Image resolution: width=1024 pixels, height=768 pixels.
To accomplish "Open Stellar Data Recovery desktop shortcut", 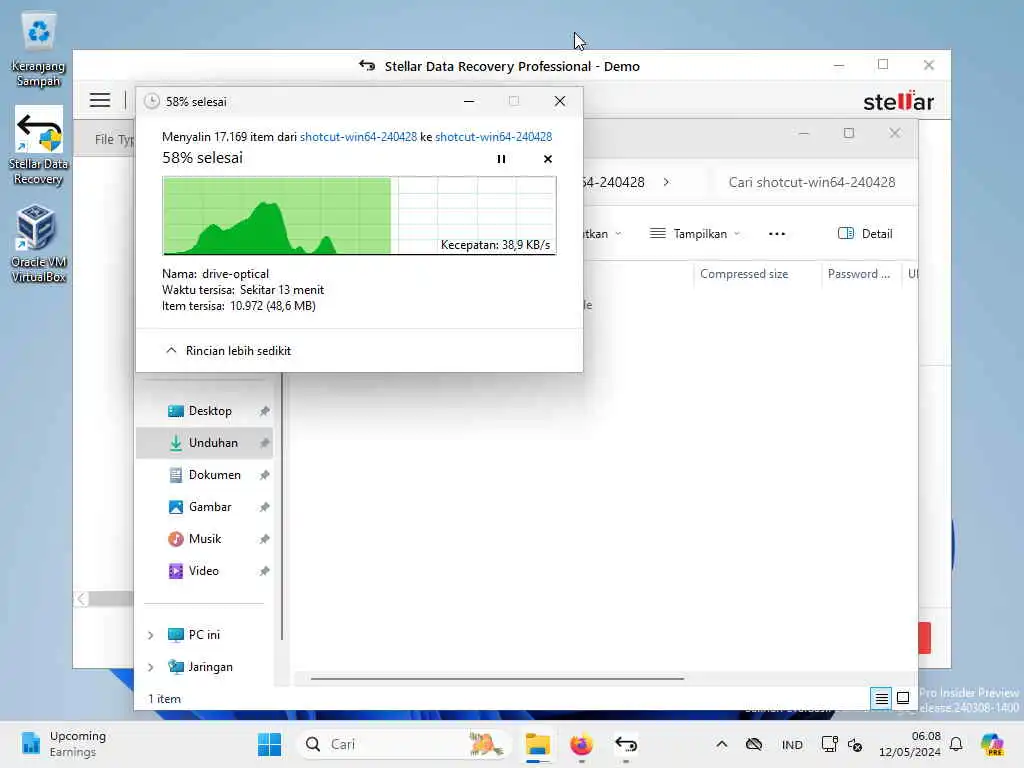I will (x=39, y=146).
